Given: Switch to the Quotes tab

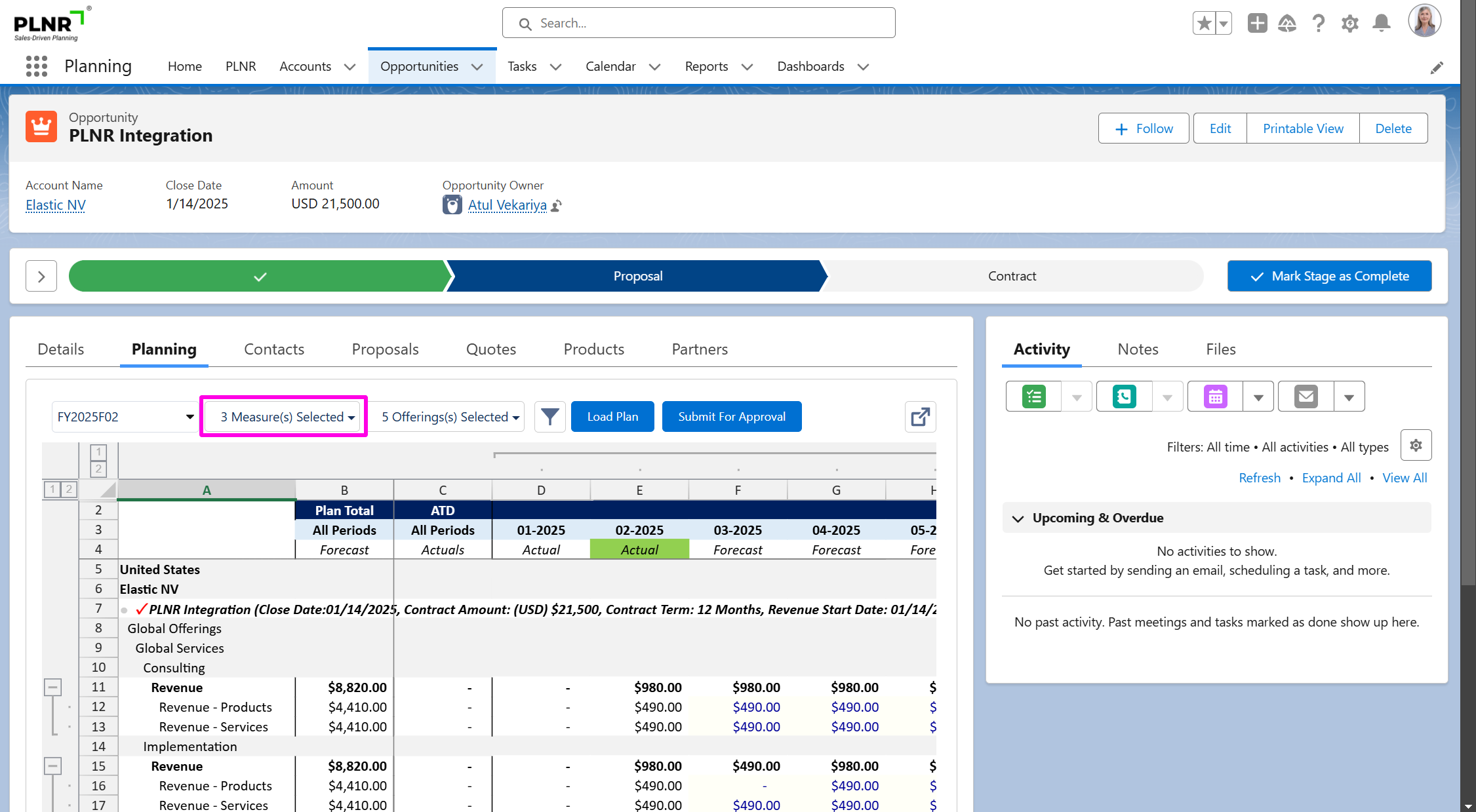Looking at the screenshot, I should point(490,349).
